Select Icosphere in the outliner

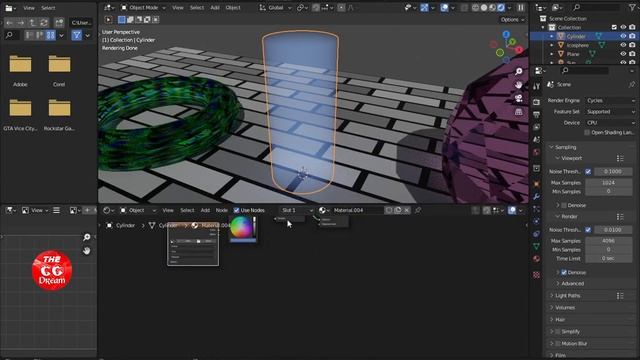pos(577,45)
